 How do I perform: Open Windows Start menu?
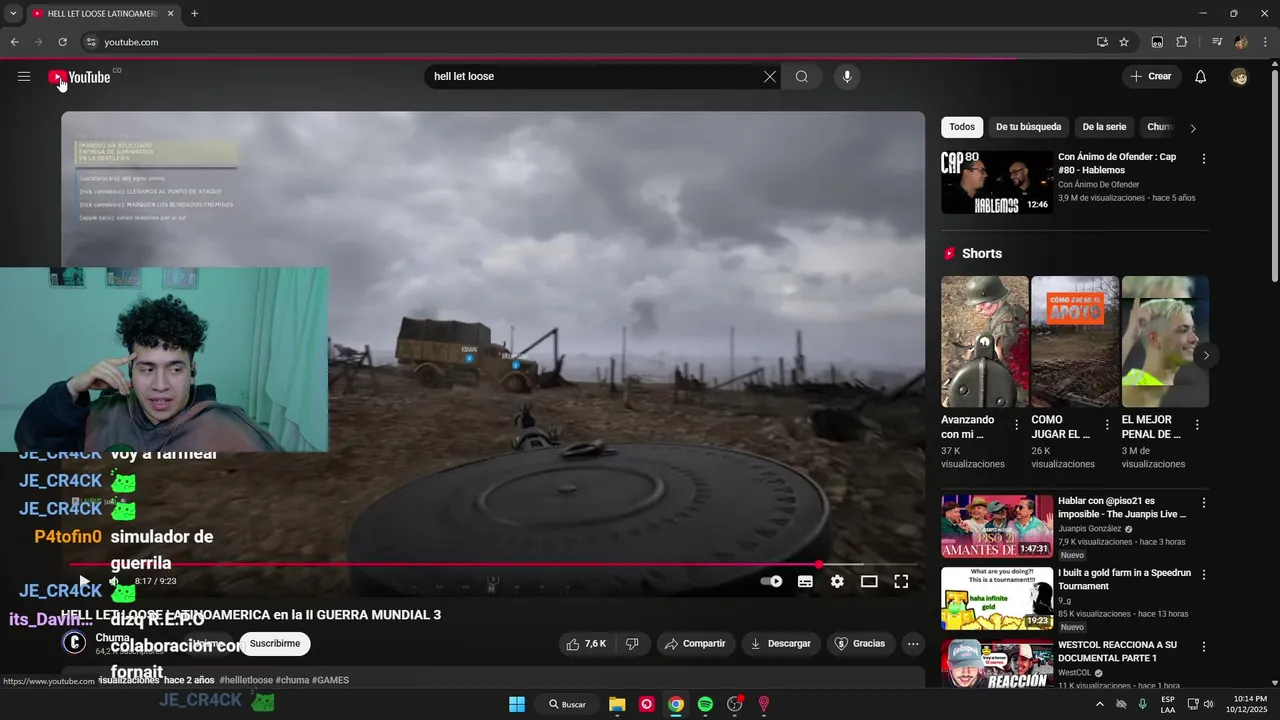click(517, 704)
